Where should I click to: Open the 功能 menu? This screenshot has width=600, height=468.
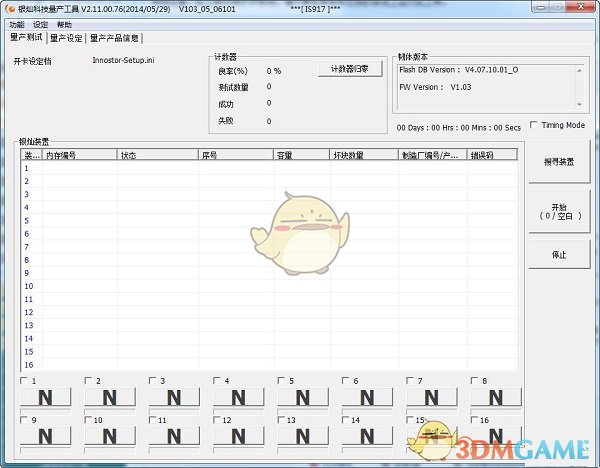point(16,25)
